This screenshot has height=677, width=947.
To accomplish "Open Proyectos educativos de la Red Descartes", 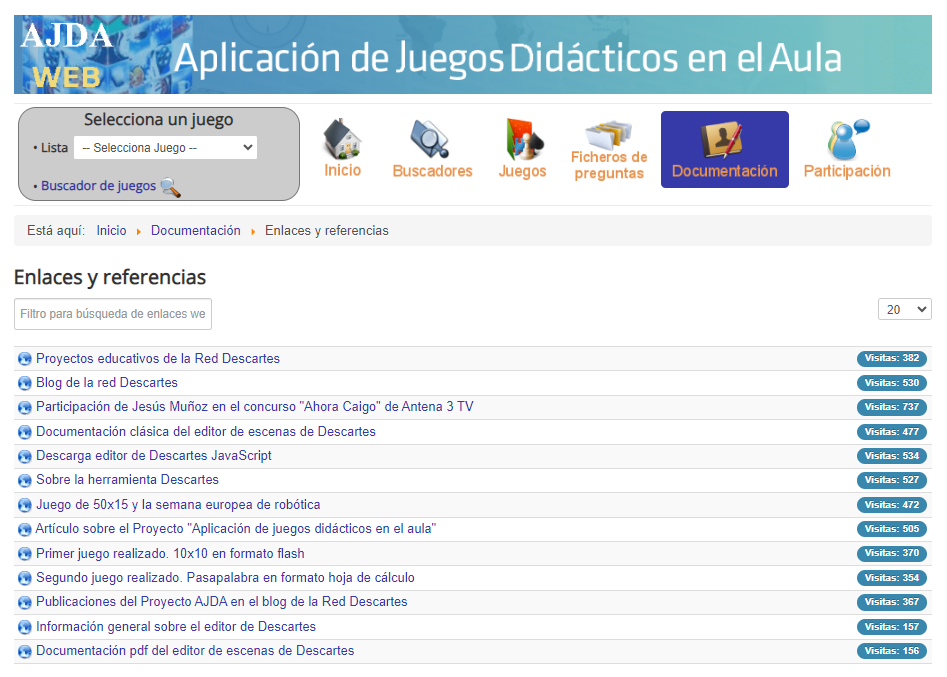I will click(x=158, y=359).
